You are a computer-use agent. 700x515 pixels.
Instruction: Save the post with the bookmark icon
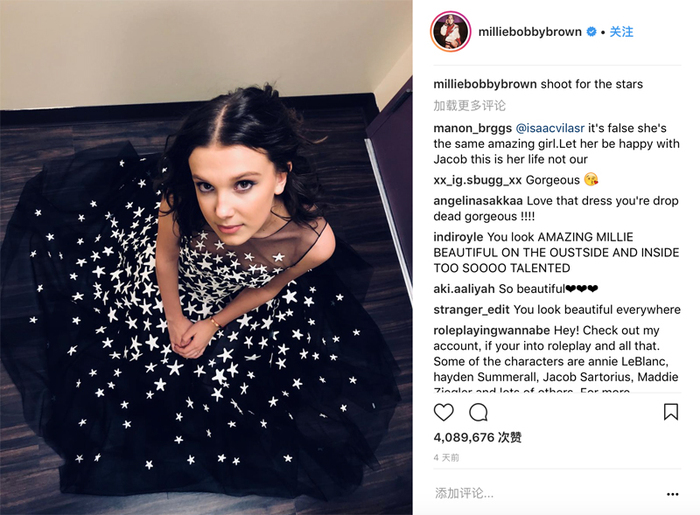tap(671, 411)
